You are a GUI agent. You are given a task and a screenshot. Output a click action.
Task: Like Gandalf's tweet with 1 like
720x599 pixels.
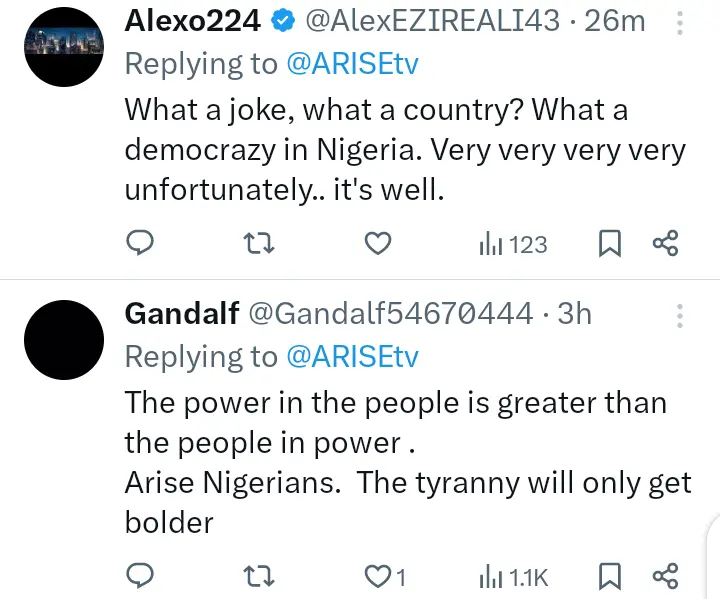click(382, 575)
